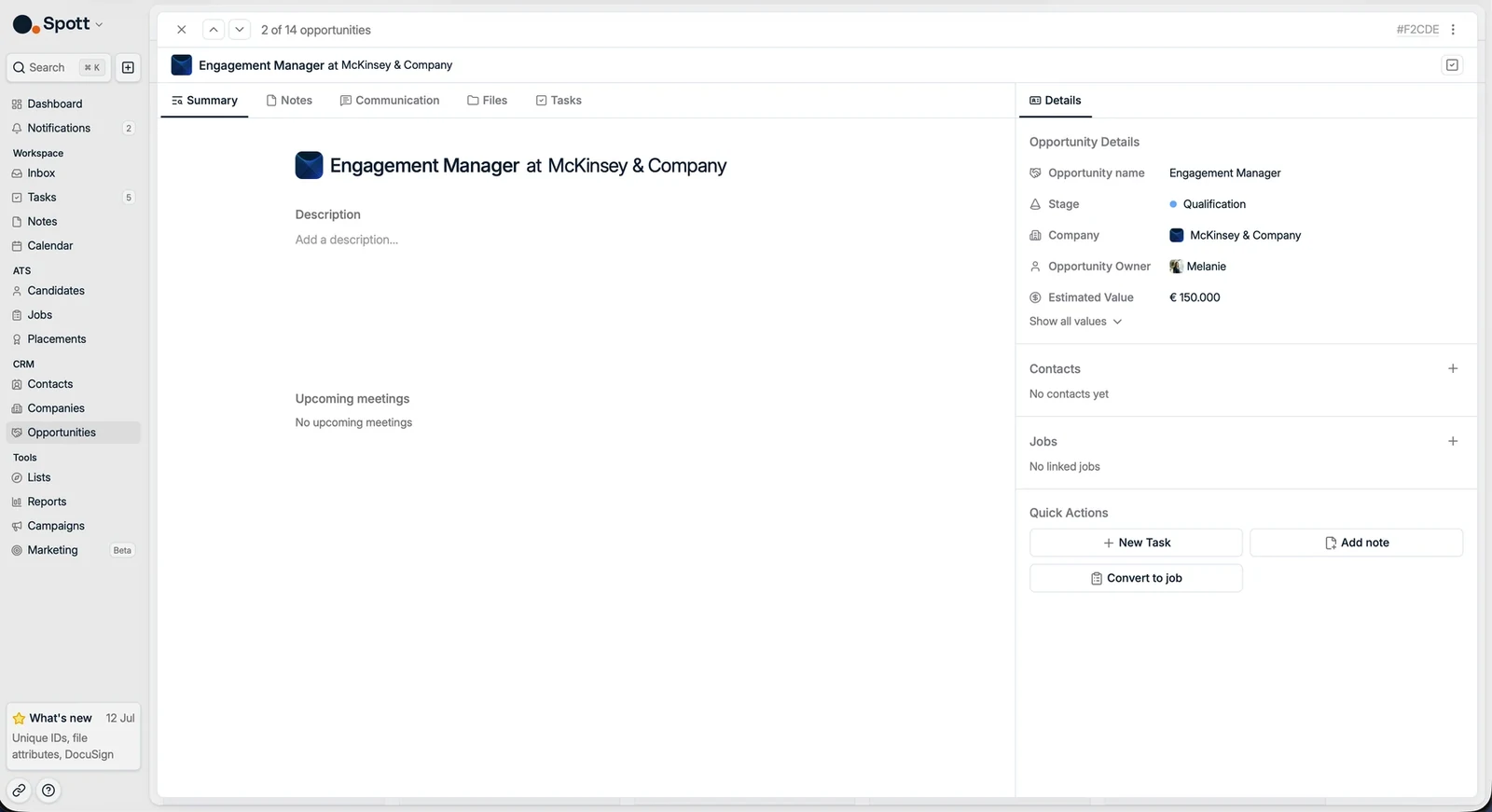Open Notes in the sidebar

click(x=74, y=222)
